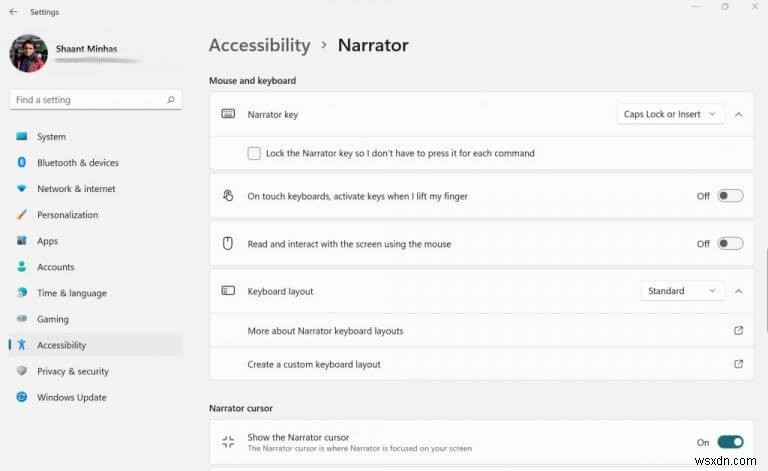Click the search magnifier icon
The height and width of the screenshot is (471, 768).
(x=171, y=100)
